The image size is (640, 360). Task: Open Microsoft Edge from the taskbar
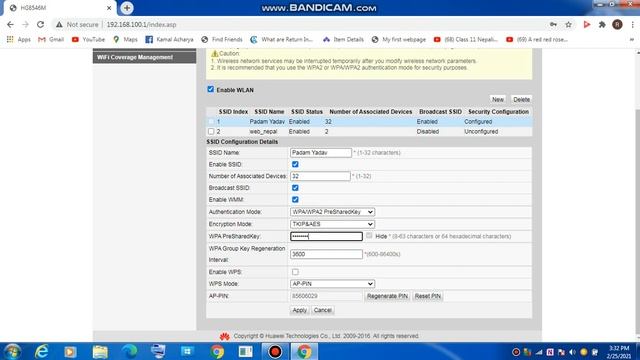pyautogui.click(x=129, y=351)
